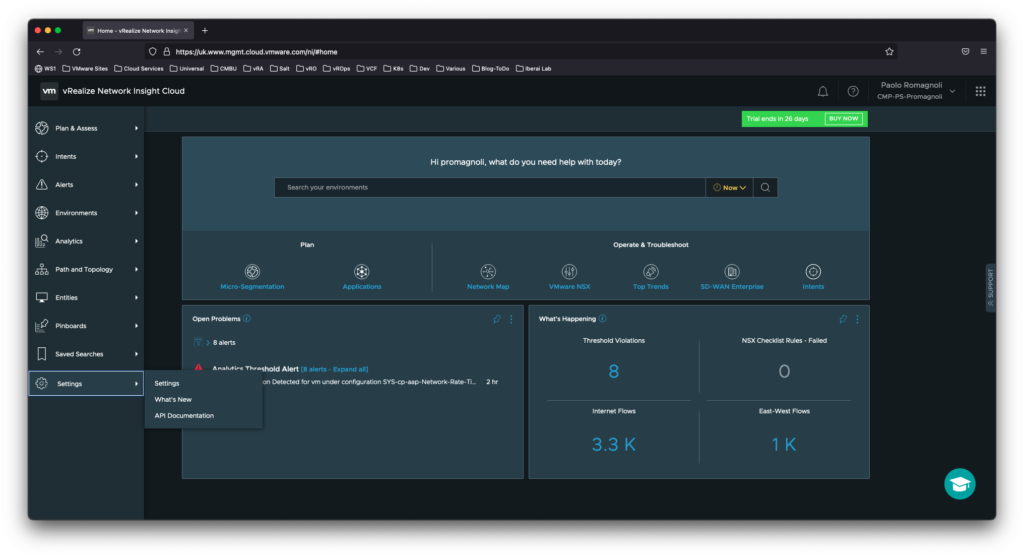Switch to the Home vRealize browser tab
This screenshot has width=1024, height=557.
138,31
